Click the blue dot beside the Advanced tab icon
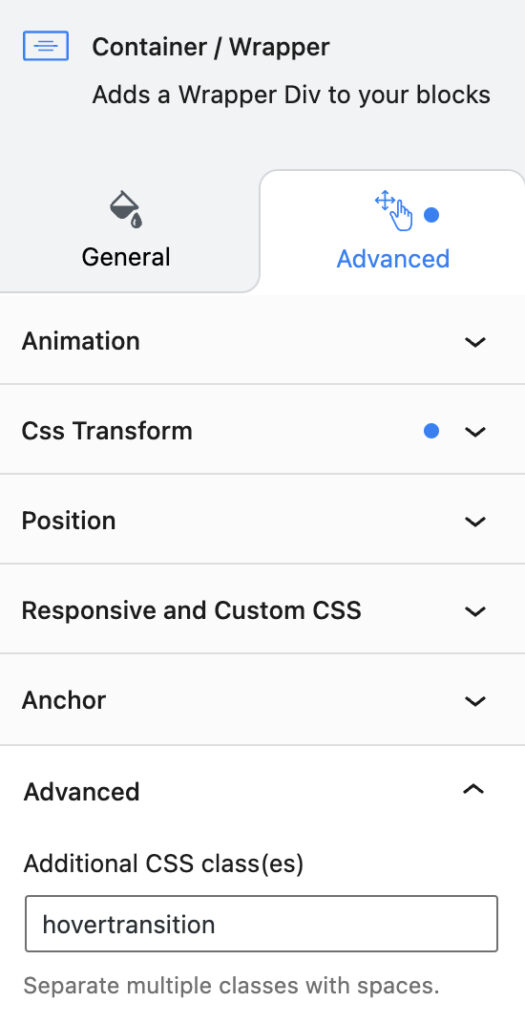Screen dimensions: 525x1024 pos(431,214)
